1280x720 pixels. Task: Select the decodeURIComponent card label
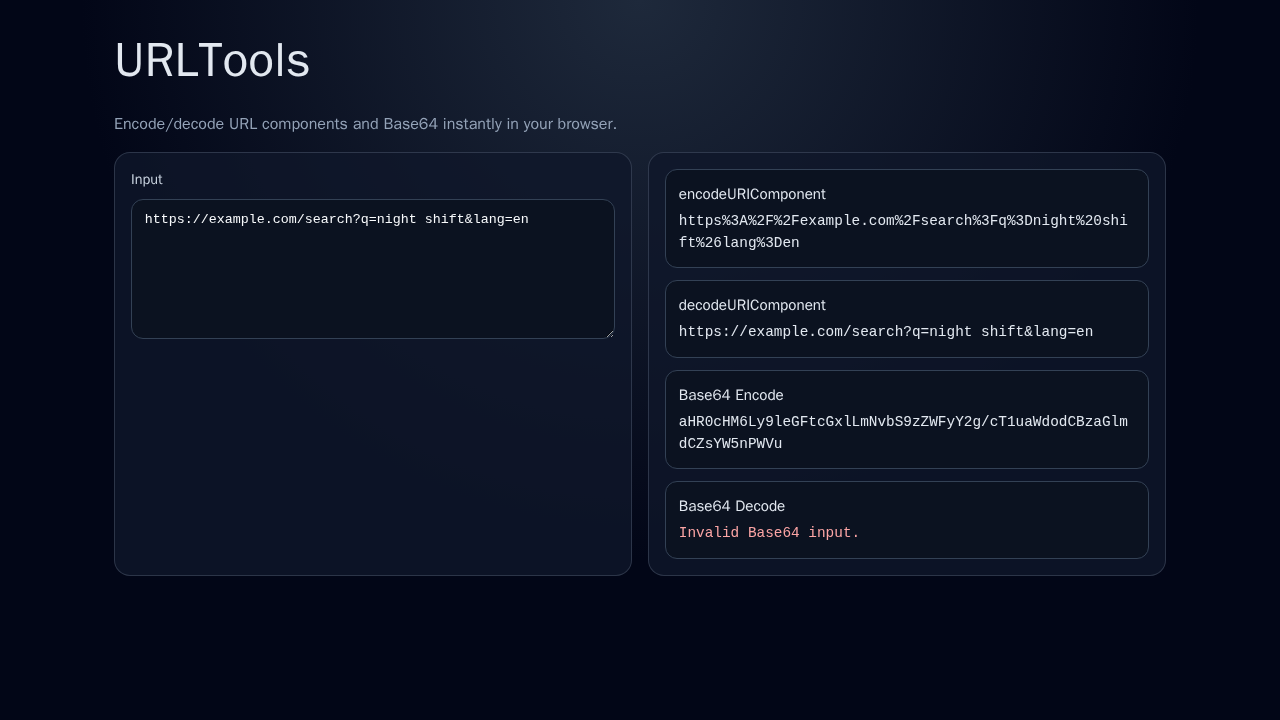click(x=752, y=305)
